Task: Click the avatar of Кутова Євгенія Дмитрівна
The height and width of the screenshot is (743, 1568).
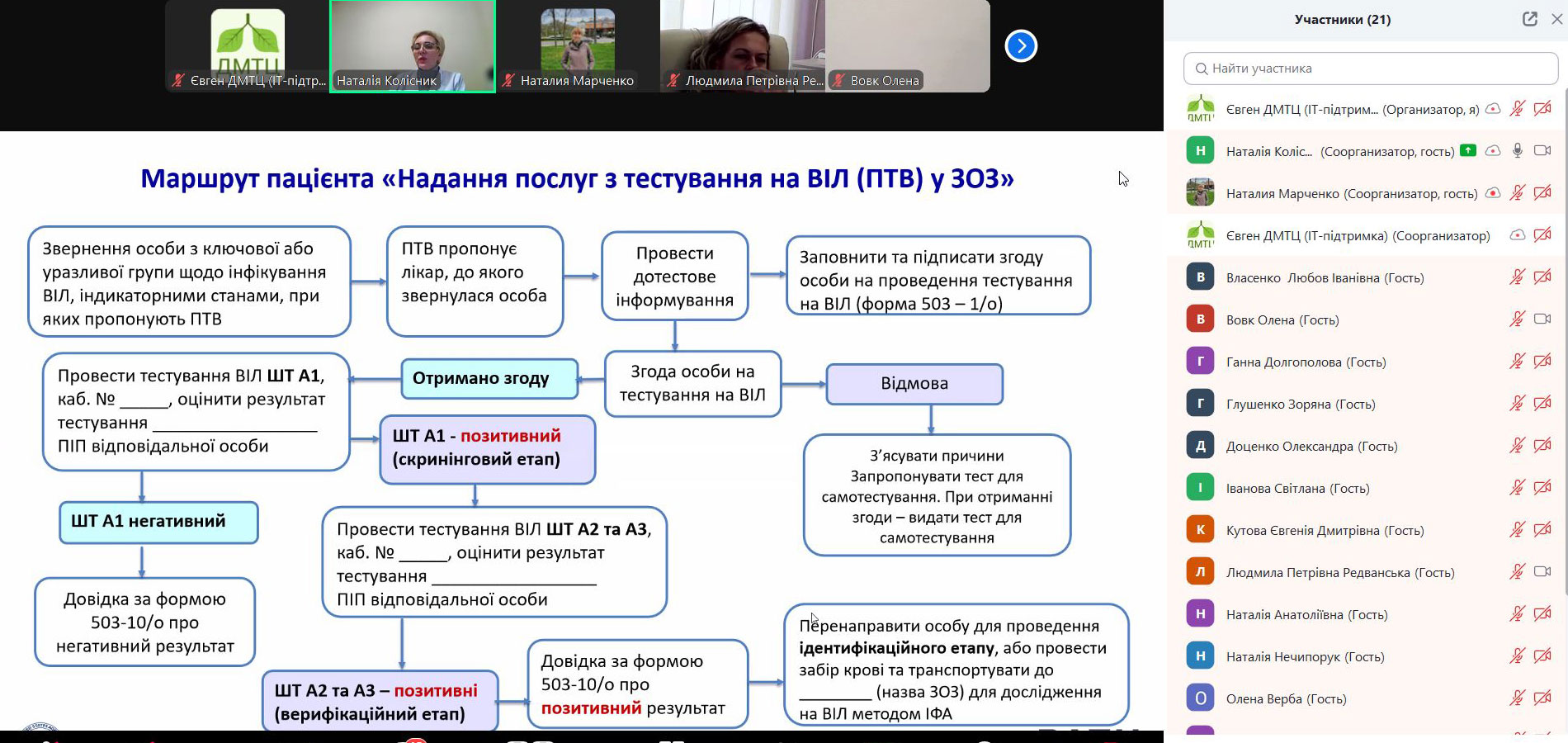Action: tap(1200, 530)
